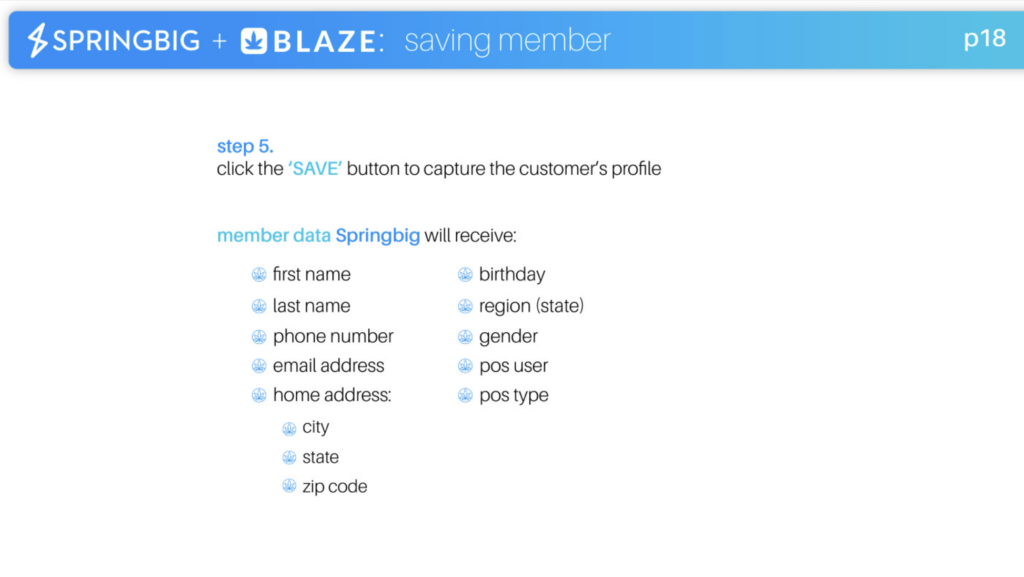This screenshot has height=577, width=1024.
Task: Click the leaf bullet beside pos type
Action: pos(465,396)
